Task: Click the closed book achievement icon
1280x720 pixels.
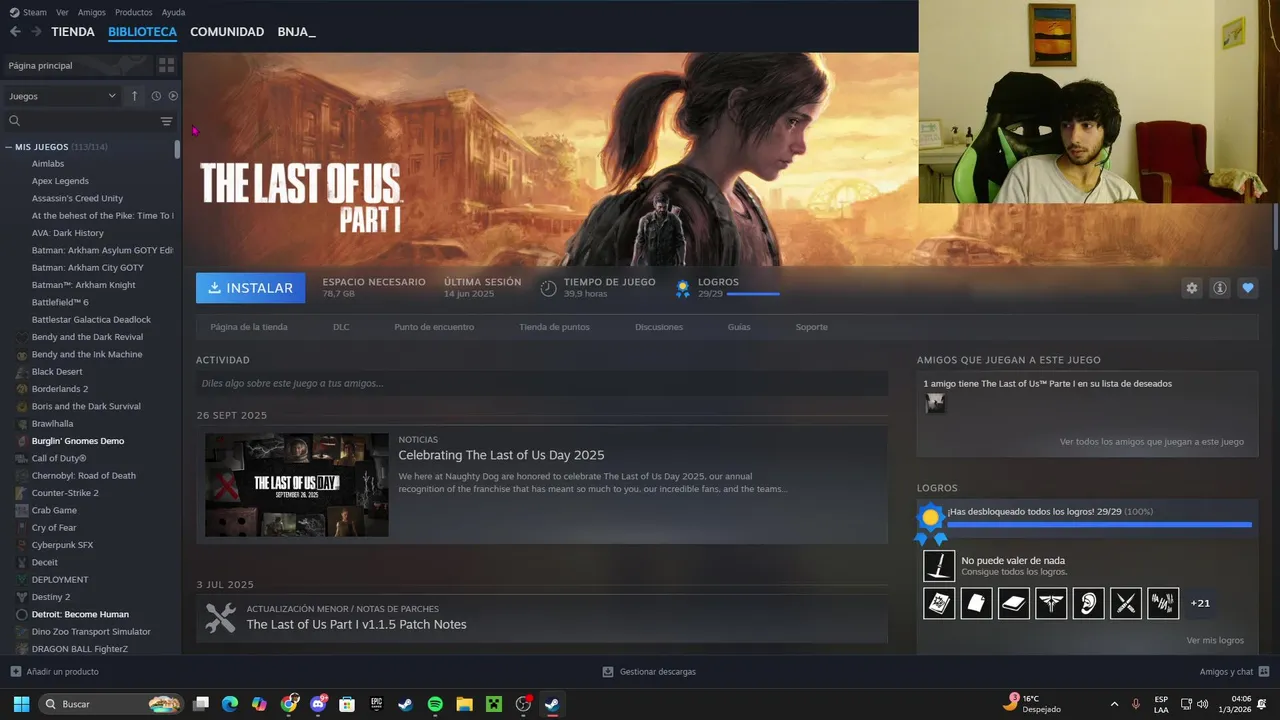Action: [x=1014, y=603]
